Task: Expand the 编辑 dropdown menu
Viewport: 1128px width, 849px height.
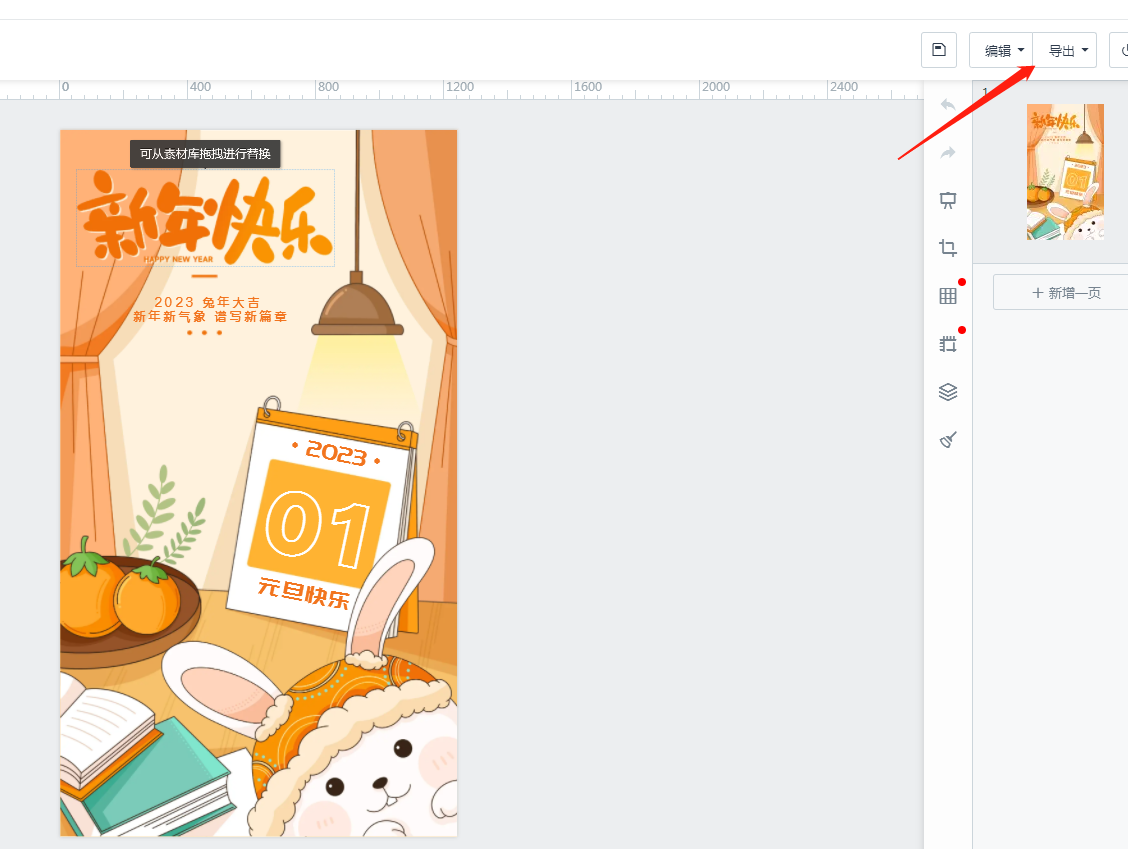Action: click(1002, 50)
